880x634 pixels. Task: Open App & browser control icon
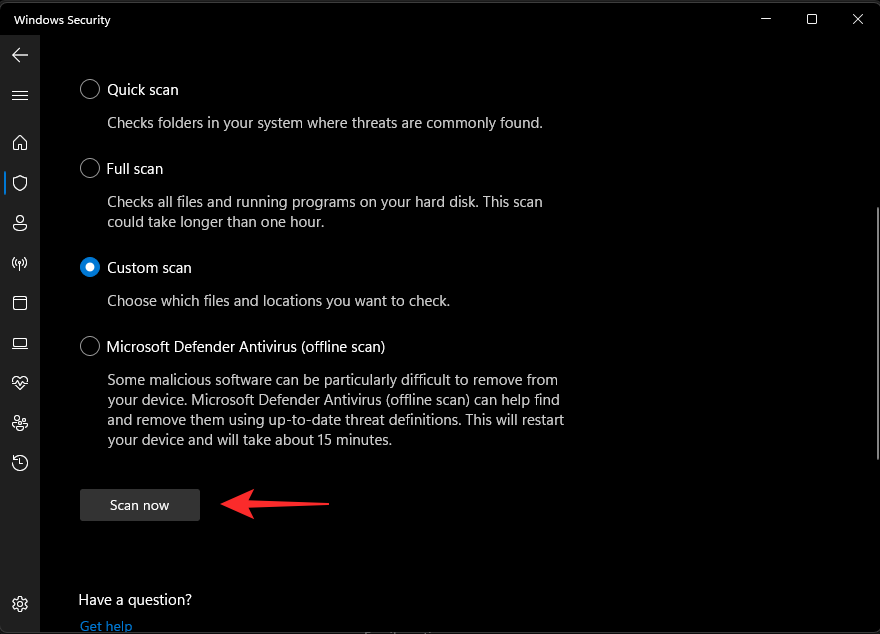(20, 303)
